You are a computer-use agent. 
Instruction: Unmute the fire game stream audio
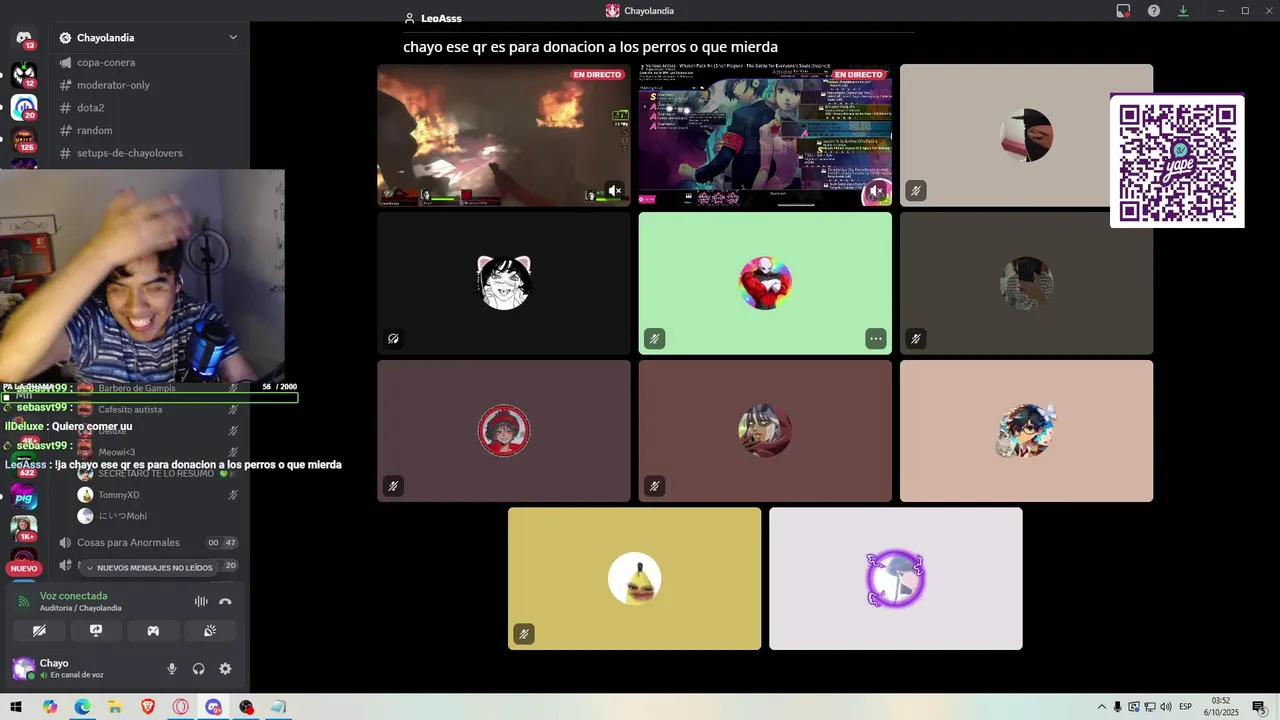click(615, 191)
